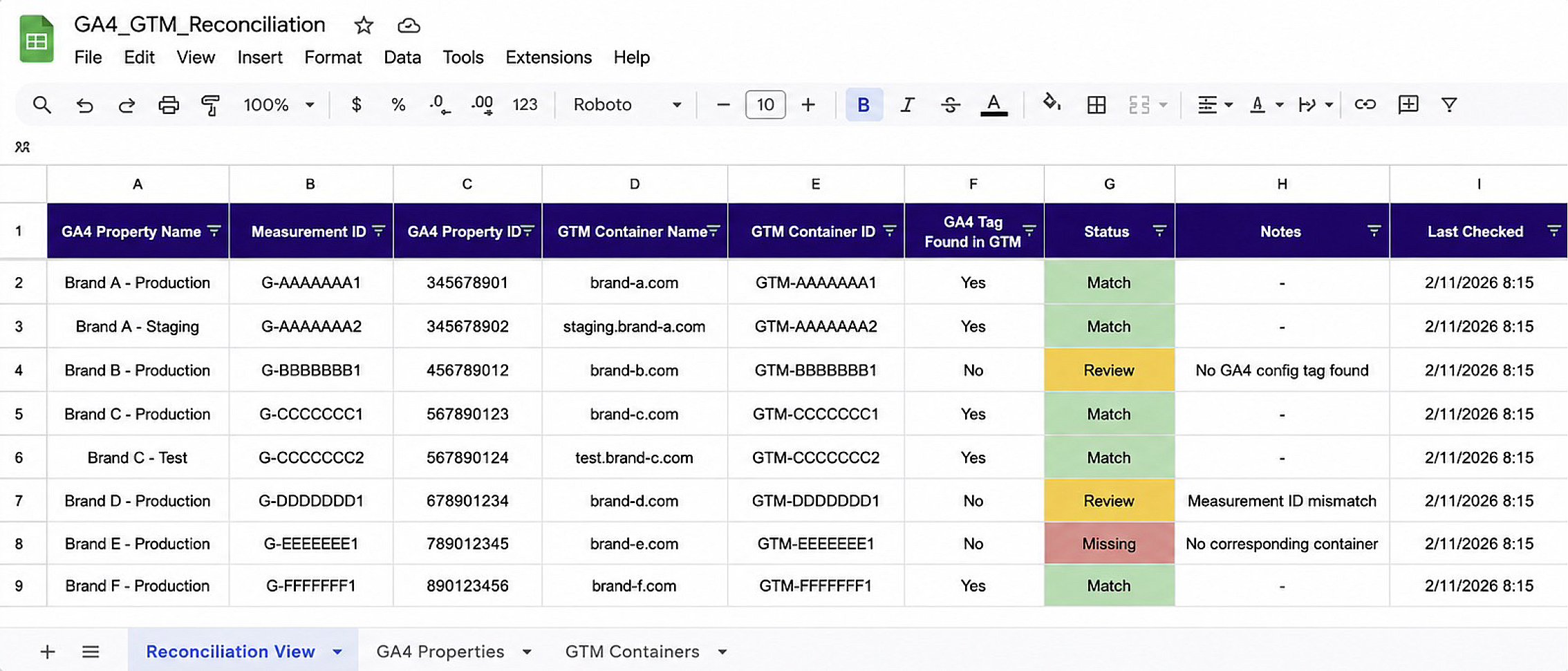The image size is (1568, 671).
Task: Open the Data menu
Action: (402, 57)
